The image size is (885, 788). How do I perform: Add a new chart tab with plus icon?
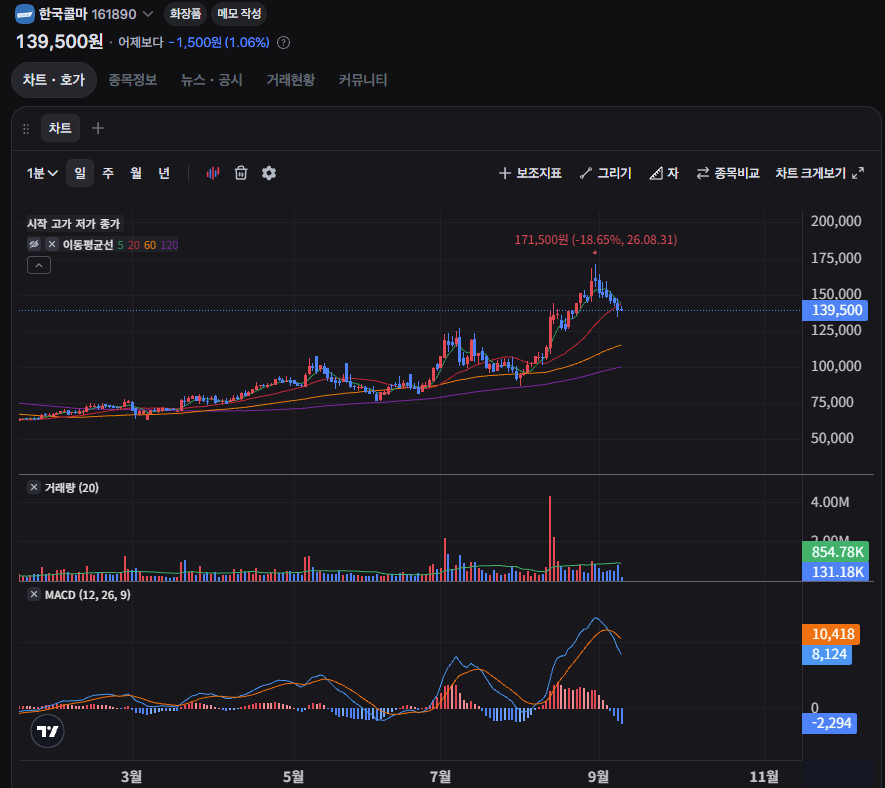(x=98, y=128)
